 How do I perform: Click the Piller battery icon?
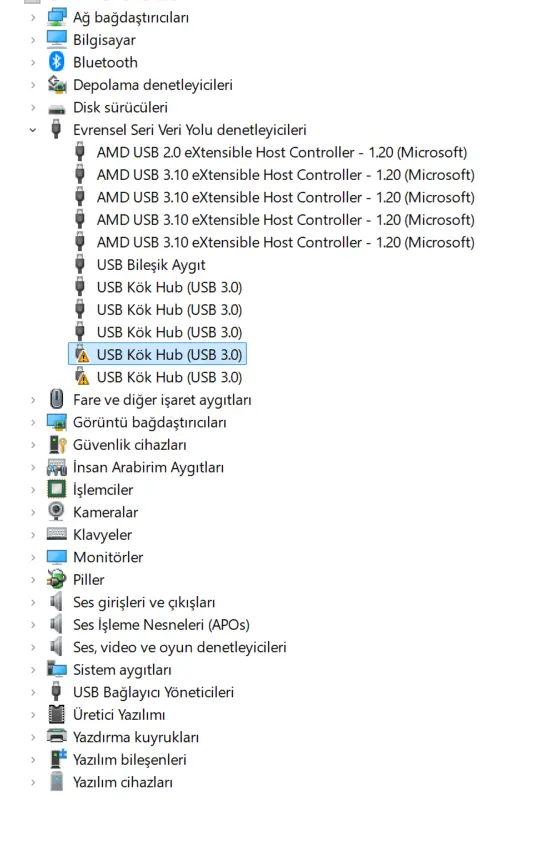point(56,579)
